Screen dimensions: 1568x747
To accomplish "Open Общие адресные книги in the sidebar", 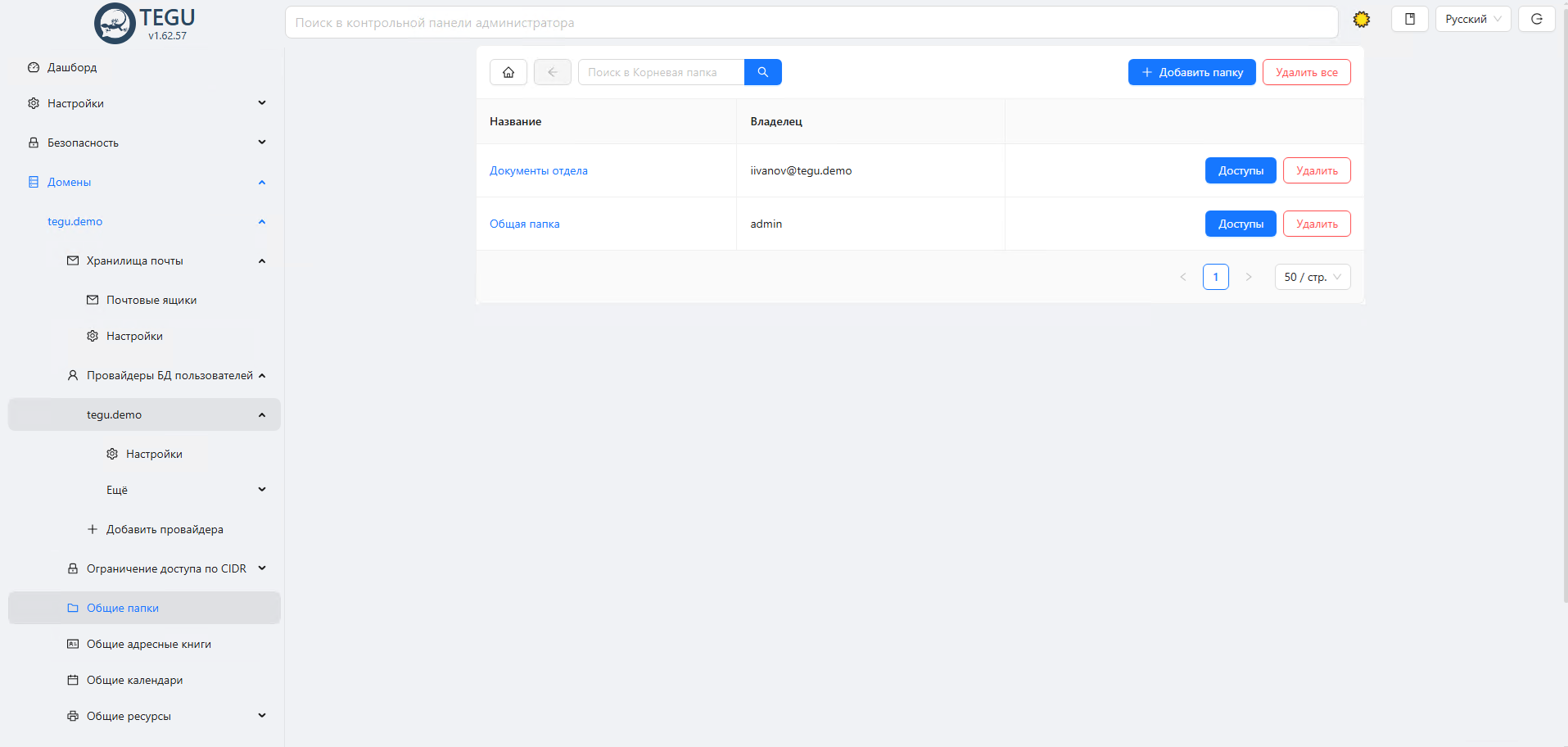I will pyautogui.click(x=148, y=644).
